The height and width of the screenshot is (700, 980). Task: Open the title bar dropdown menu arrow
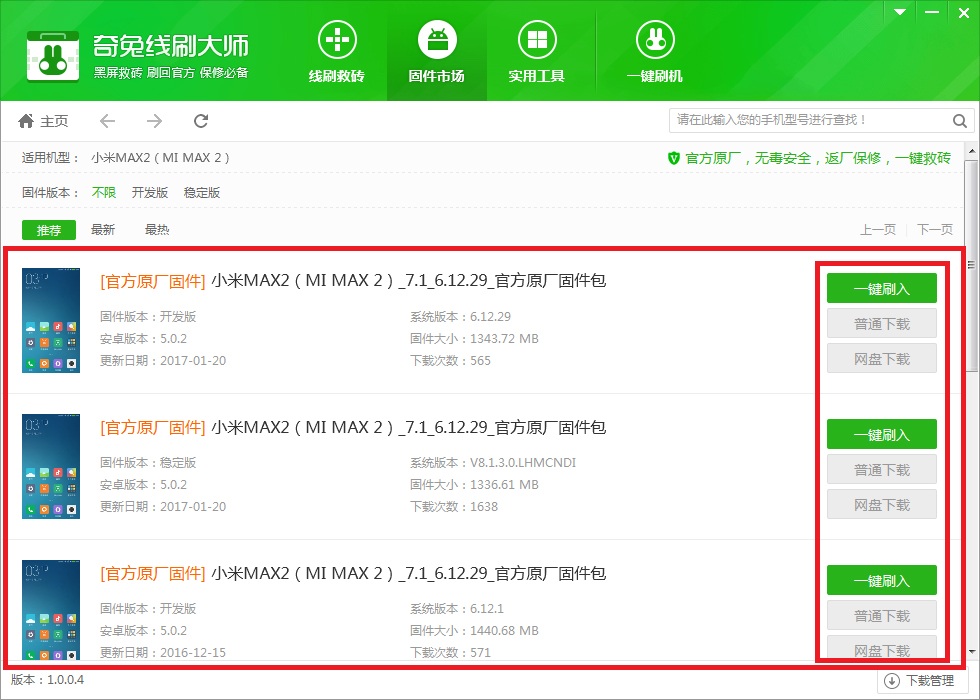900,12
